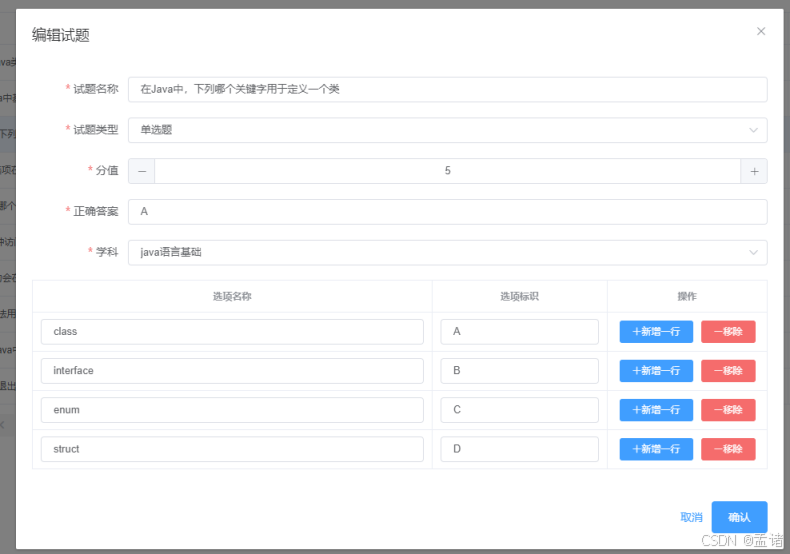The image size is (790, 554).
Task: Click the 选项名称 column header
Action: pyautogui.click(x=232, y=297)
